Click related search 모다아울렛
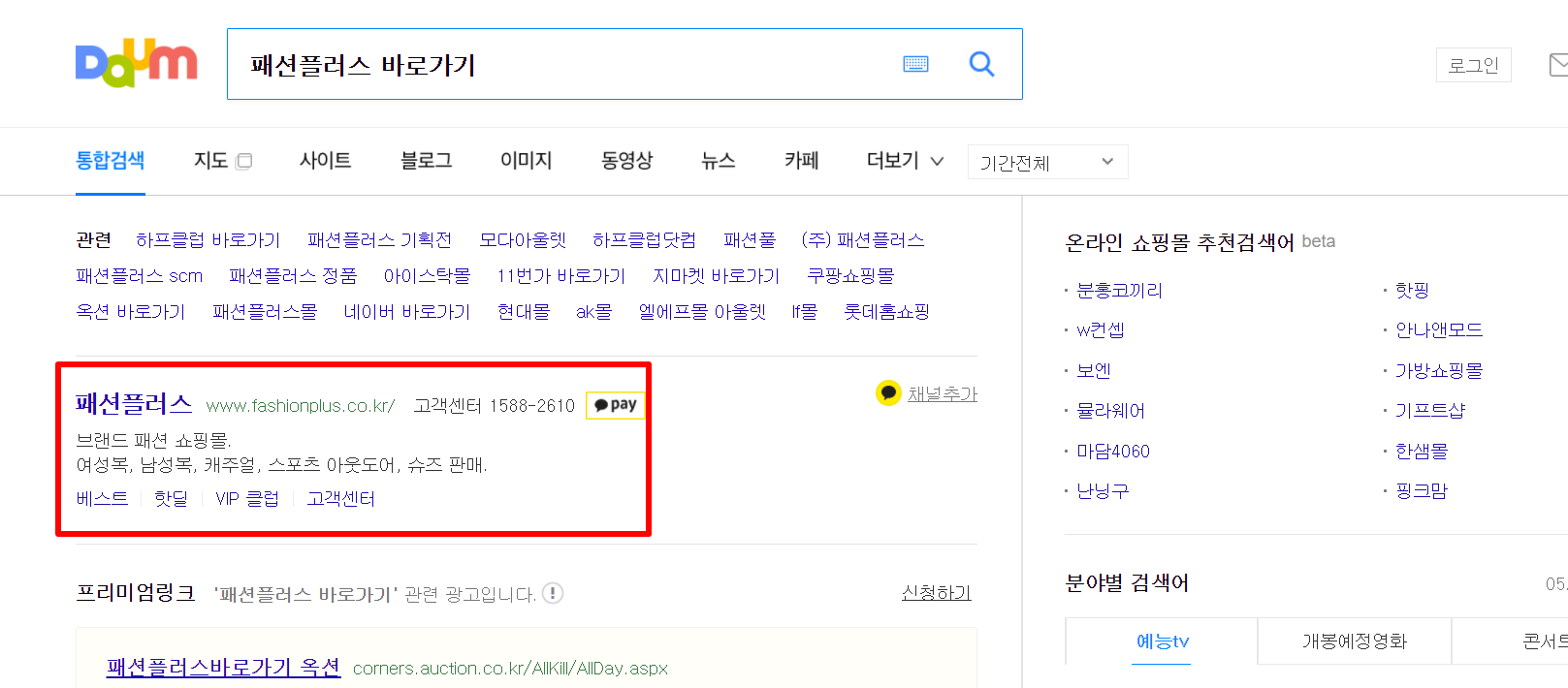1568x688 pixels. click(523, 240)
